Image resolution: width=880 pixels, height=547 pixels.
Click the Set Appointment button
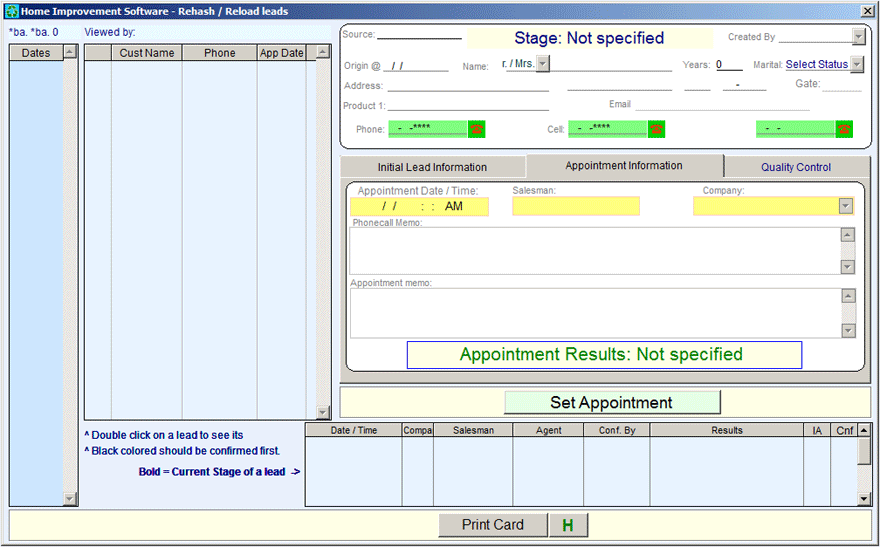coord(612,402)
